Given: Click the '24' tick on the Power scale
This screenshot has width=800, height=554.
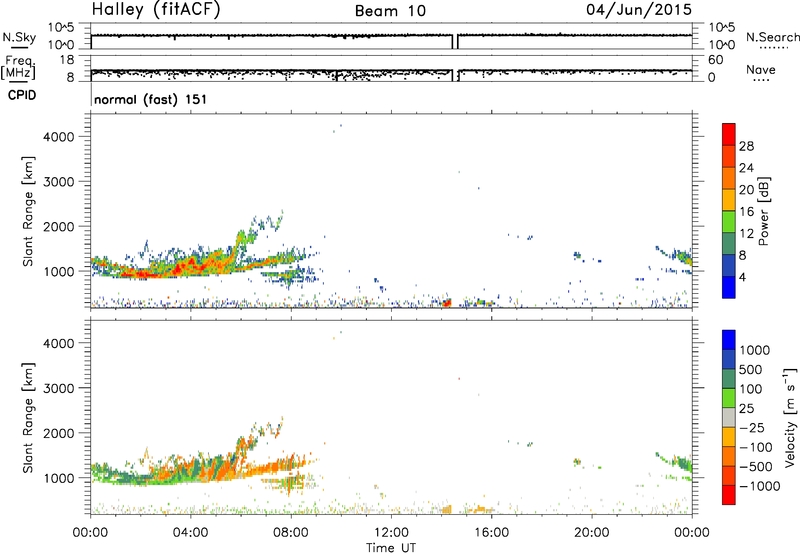Looking at the screenshot, I should [746, 168].
